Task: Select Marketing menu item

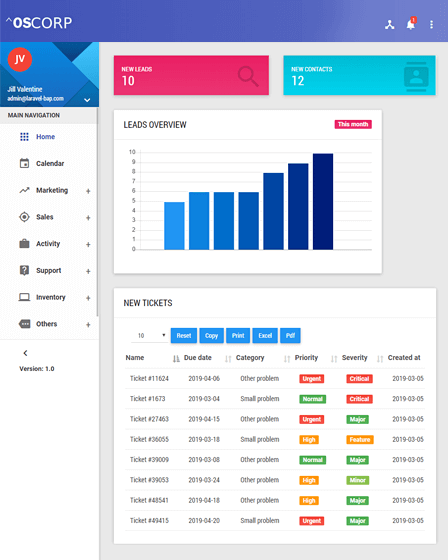Action: (x=52, y=190)
